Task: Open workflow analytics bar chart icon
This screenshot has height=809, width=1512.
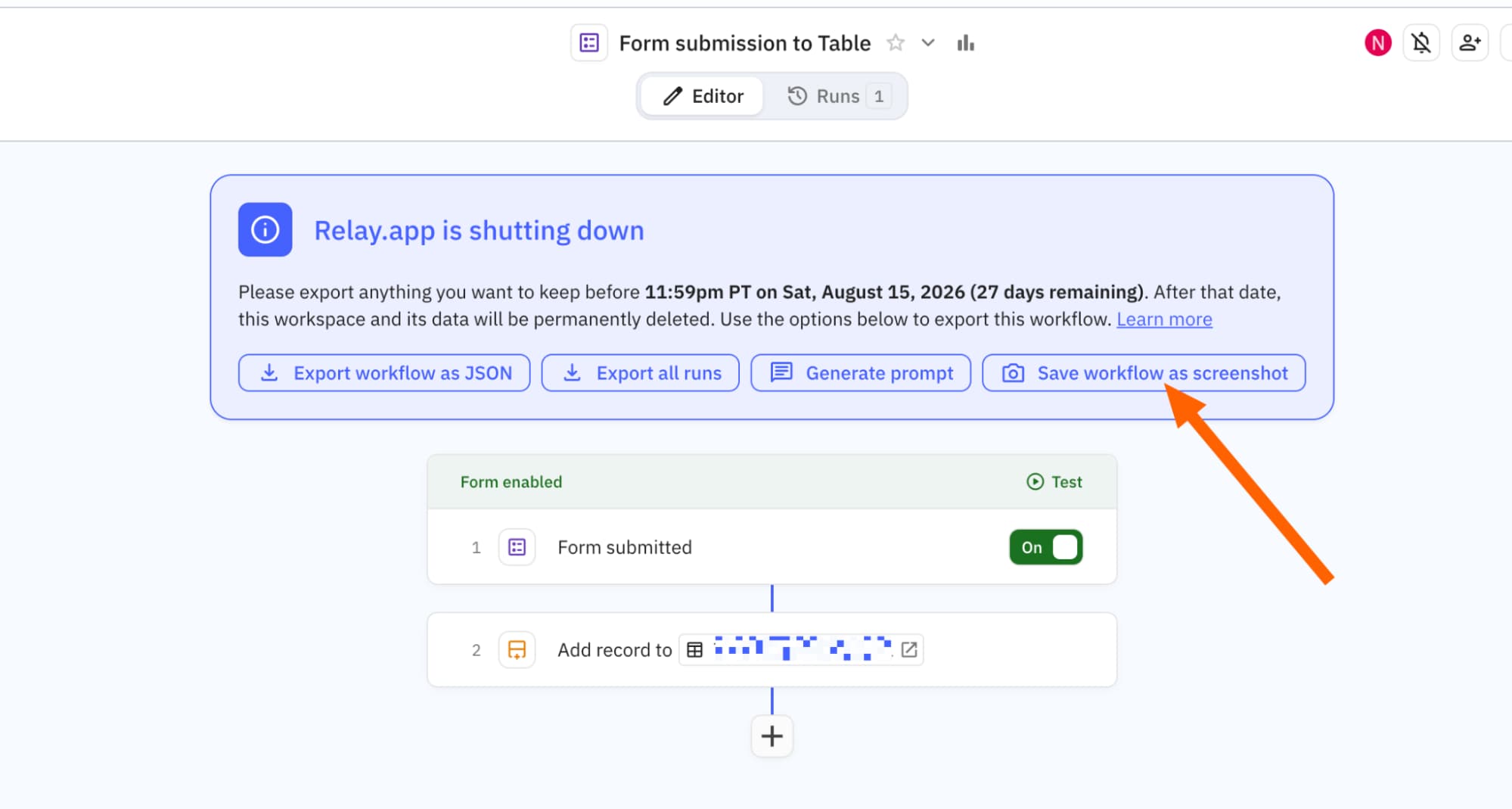Action: coord(965,43)
